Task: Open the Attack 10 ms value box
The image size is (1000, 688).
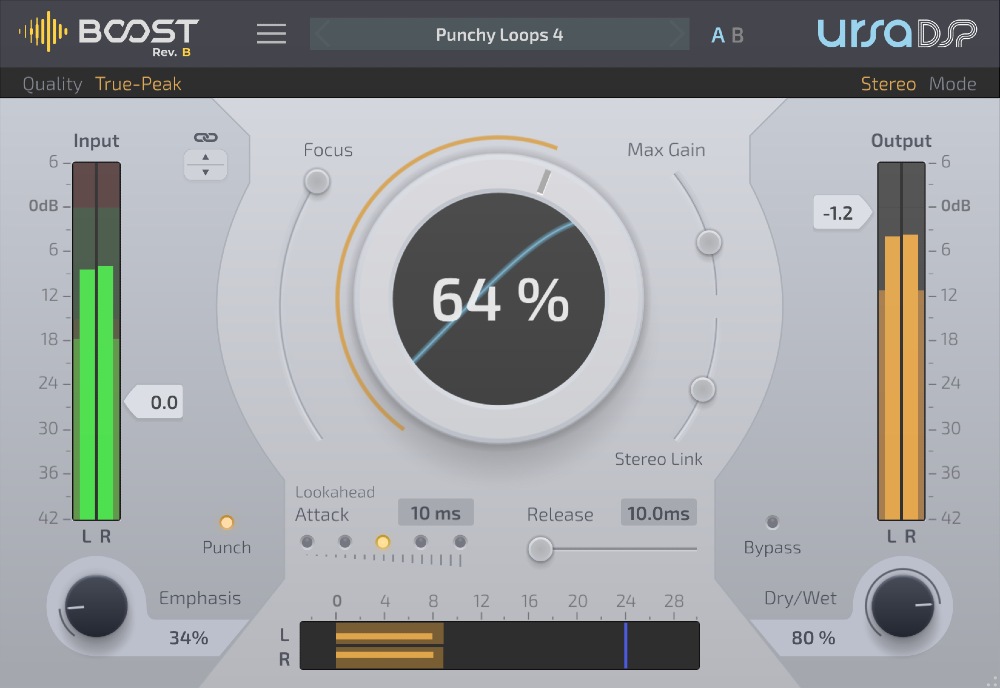Action: click(x=434, y=512)
